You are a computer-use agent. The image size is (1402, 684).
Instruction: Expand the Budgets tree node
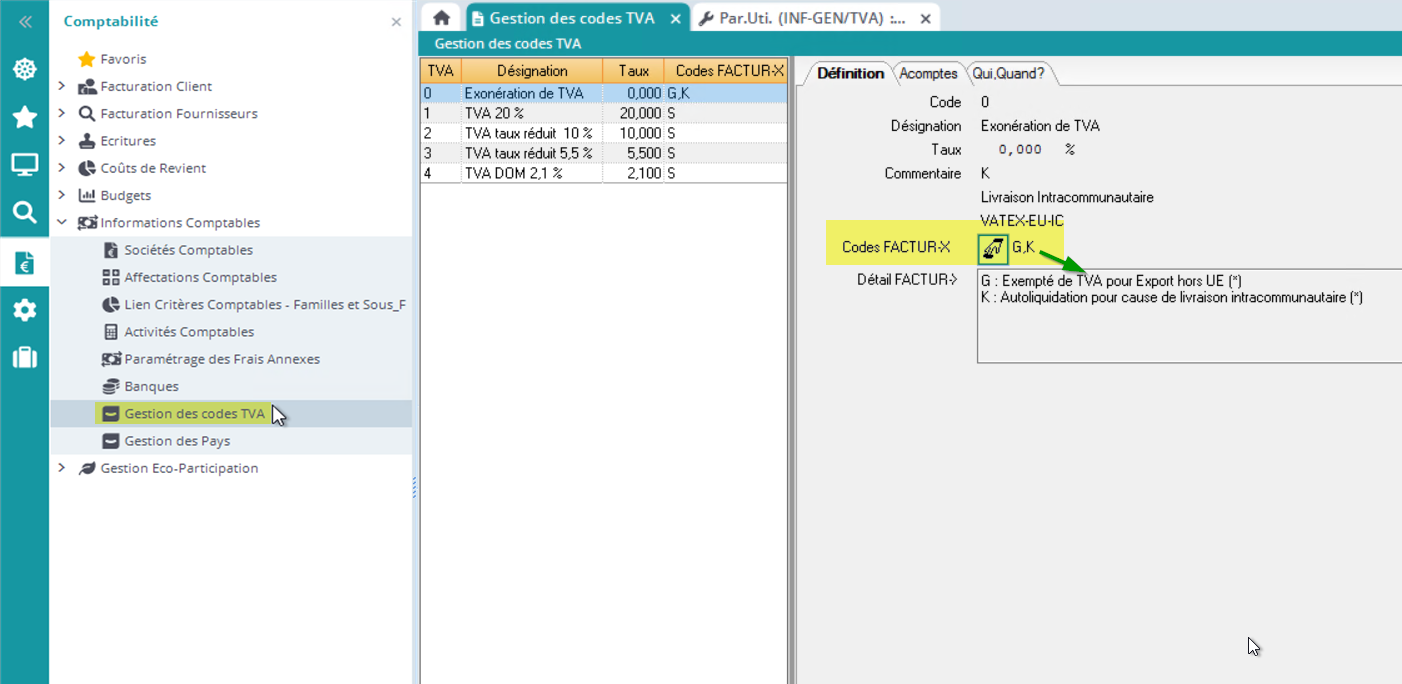[62, 195]
